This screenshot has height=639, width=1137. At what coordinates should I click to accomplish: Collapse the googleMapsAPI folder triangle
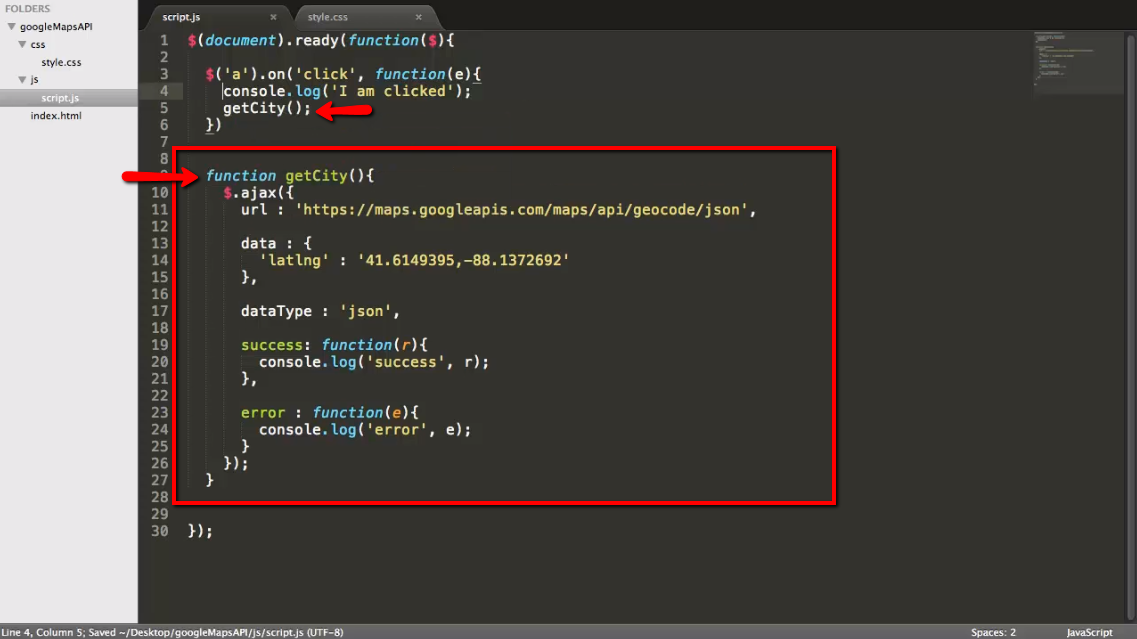click(12, 27)
